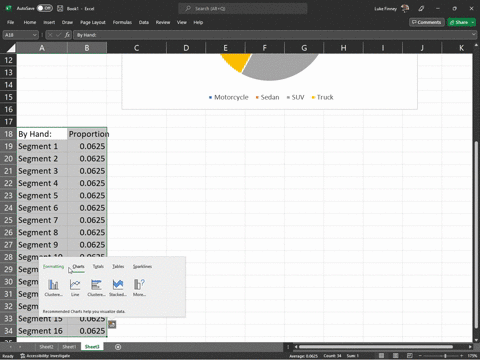The height and width of the screenshot is (360, 480).
Task: Open the File menu
Action: pyautogui.click(x=11, y=22)
